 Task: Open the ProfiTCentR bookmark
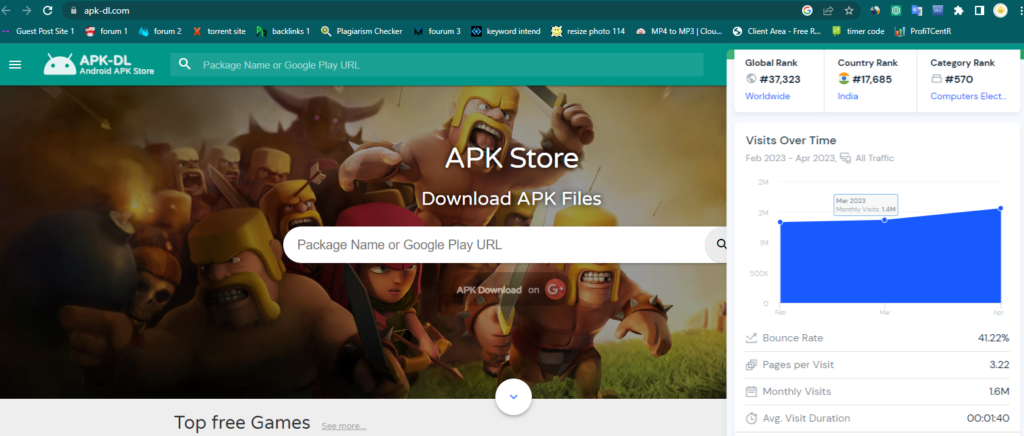click(x=923, y=31)
